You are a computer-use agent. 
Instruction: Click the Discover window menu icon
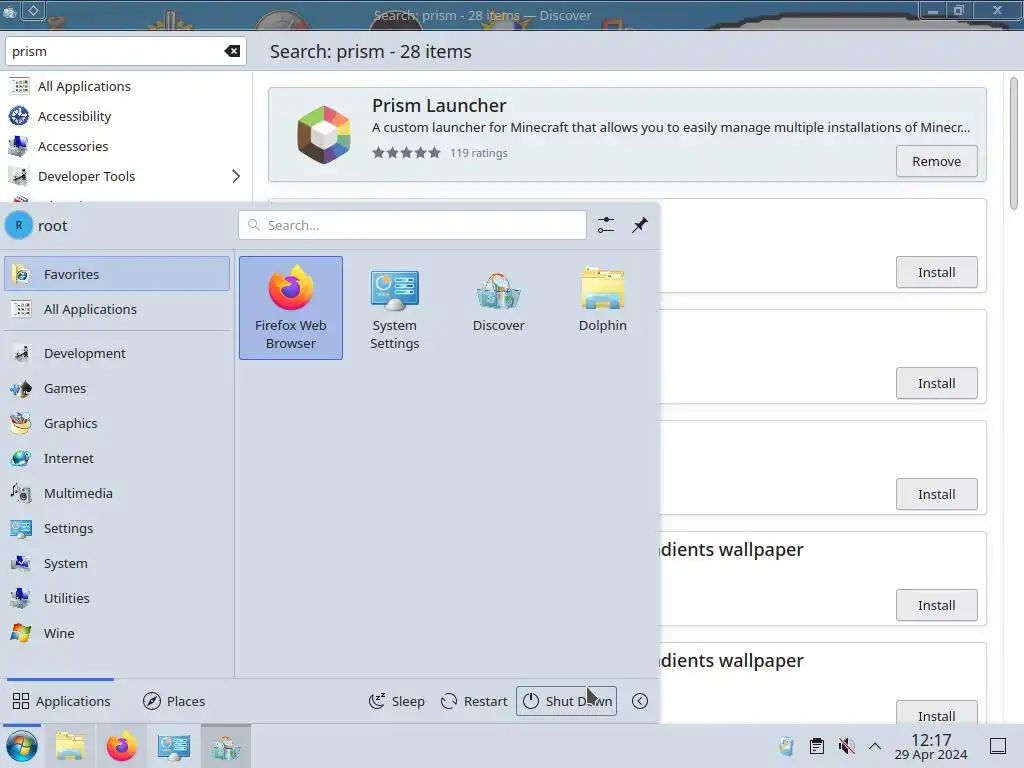click(9, 11)
